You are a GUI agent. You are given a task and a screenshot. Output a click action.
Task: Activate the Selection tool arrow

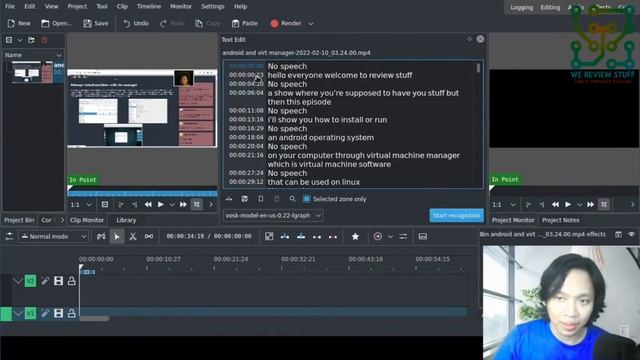(117, 236)
